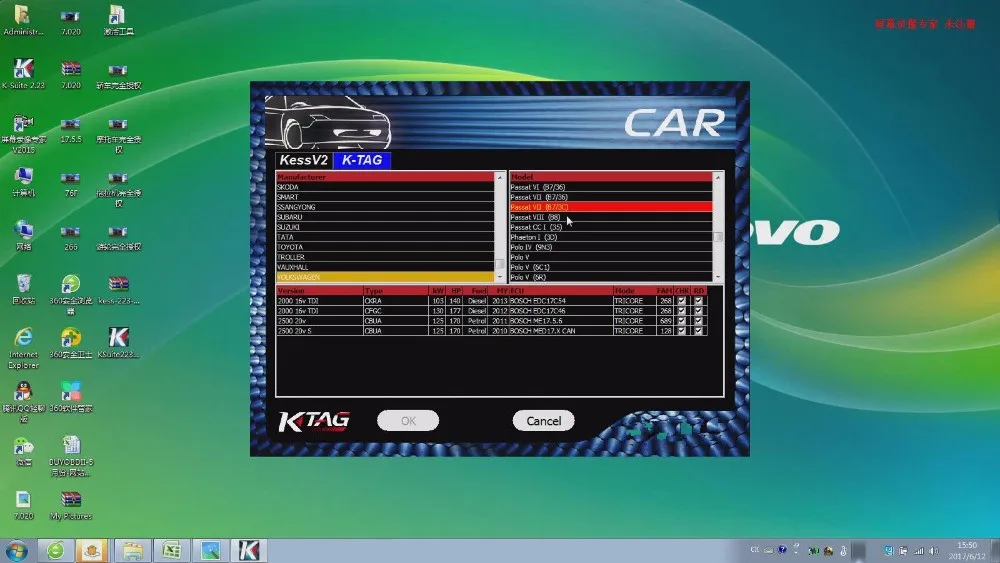Open the Excel icon in the taskbar
This screenshot has height=563, width=1000.
tap(171, 550)
